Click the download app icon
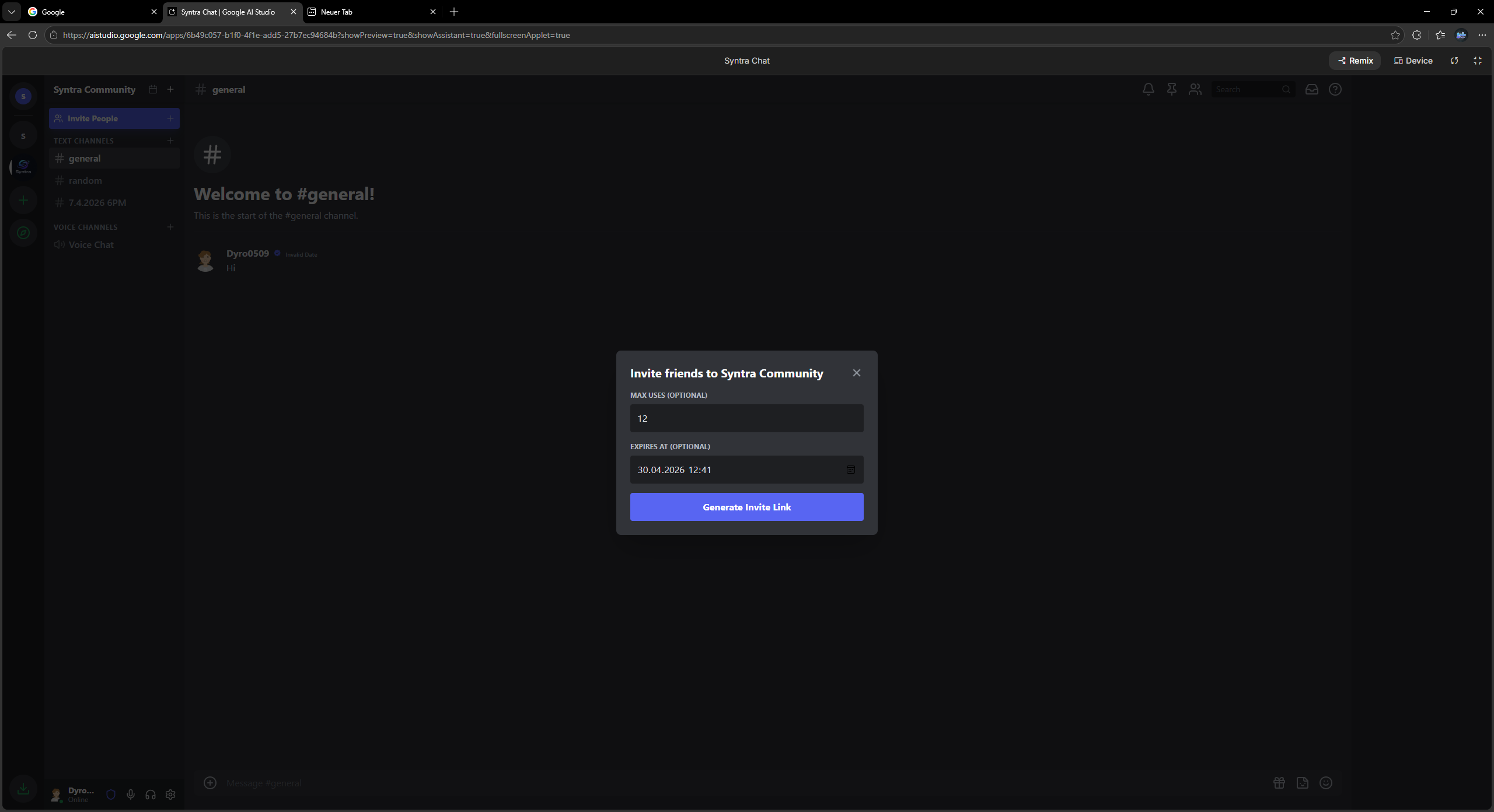The image size is (1494, 812). (23, 789)
